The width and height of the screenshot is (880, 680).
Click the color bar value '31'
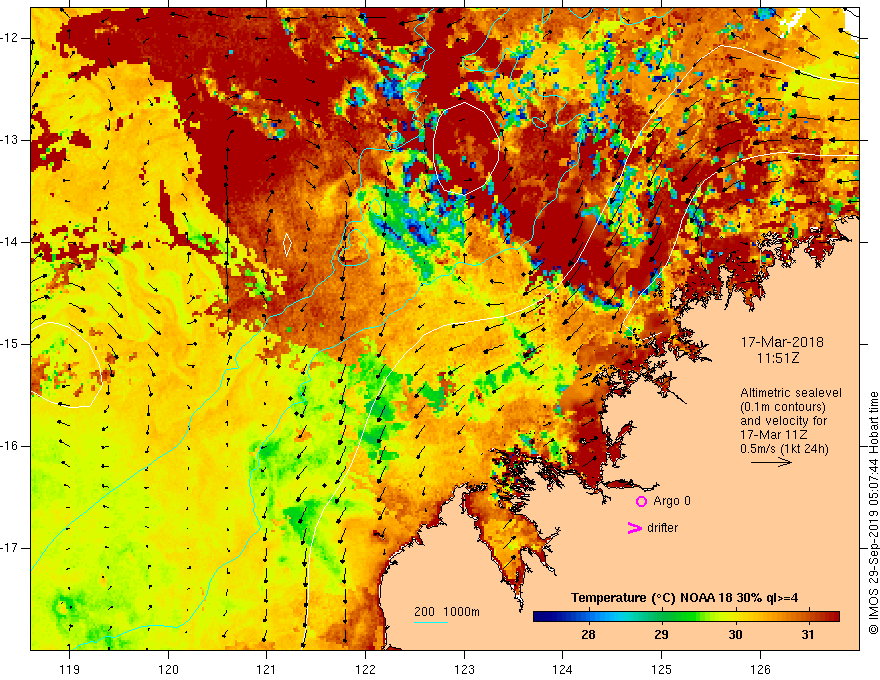click(808, 635)
